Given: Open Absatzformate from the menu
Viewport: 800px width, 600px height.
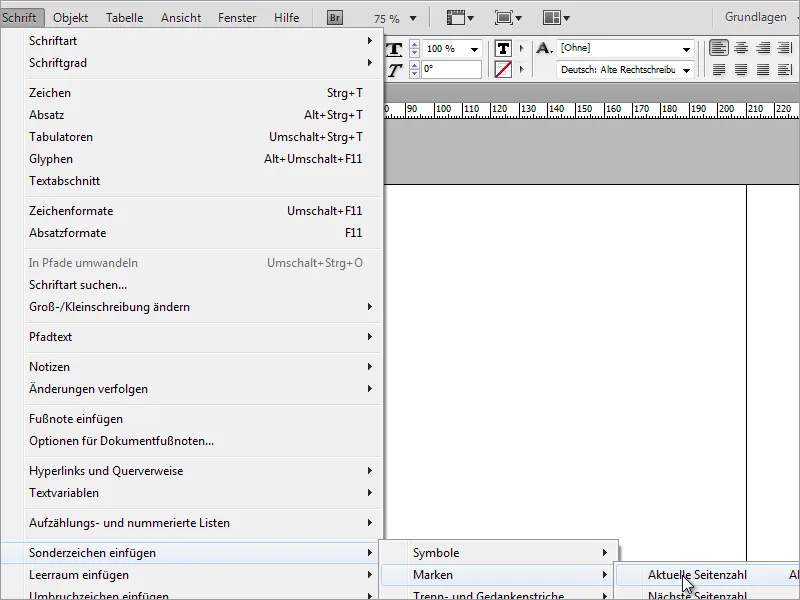Looking at the screenshot, I should 203,233.
